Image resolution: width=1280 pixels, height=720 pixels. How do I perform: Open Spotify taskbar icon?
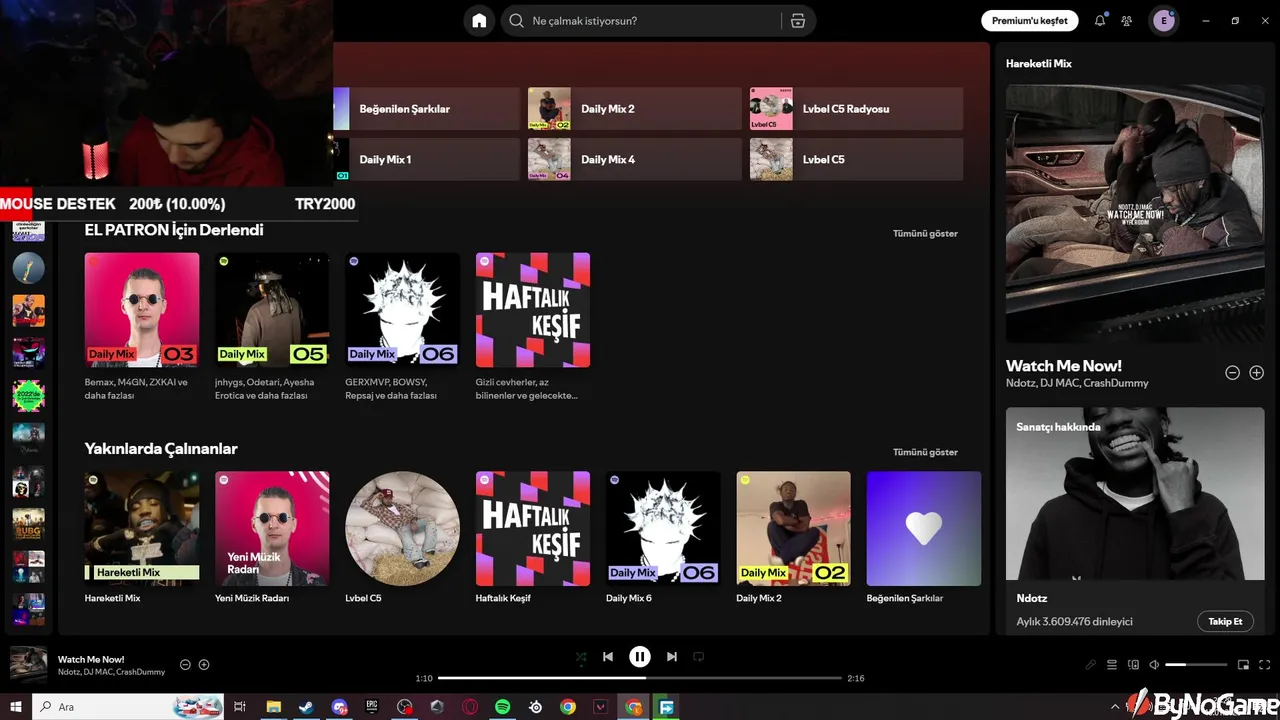click(503, 707)
